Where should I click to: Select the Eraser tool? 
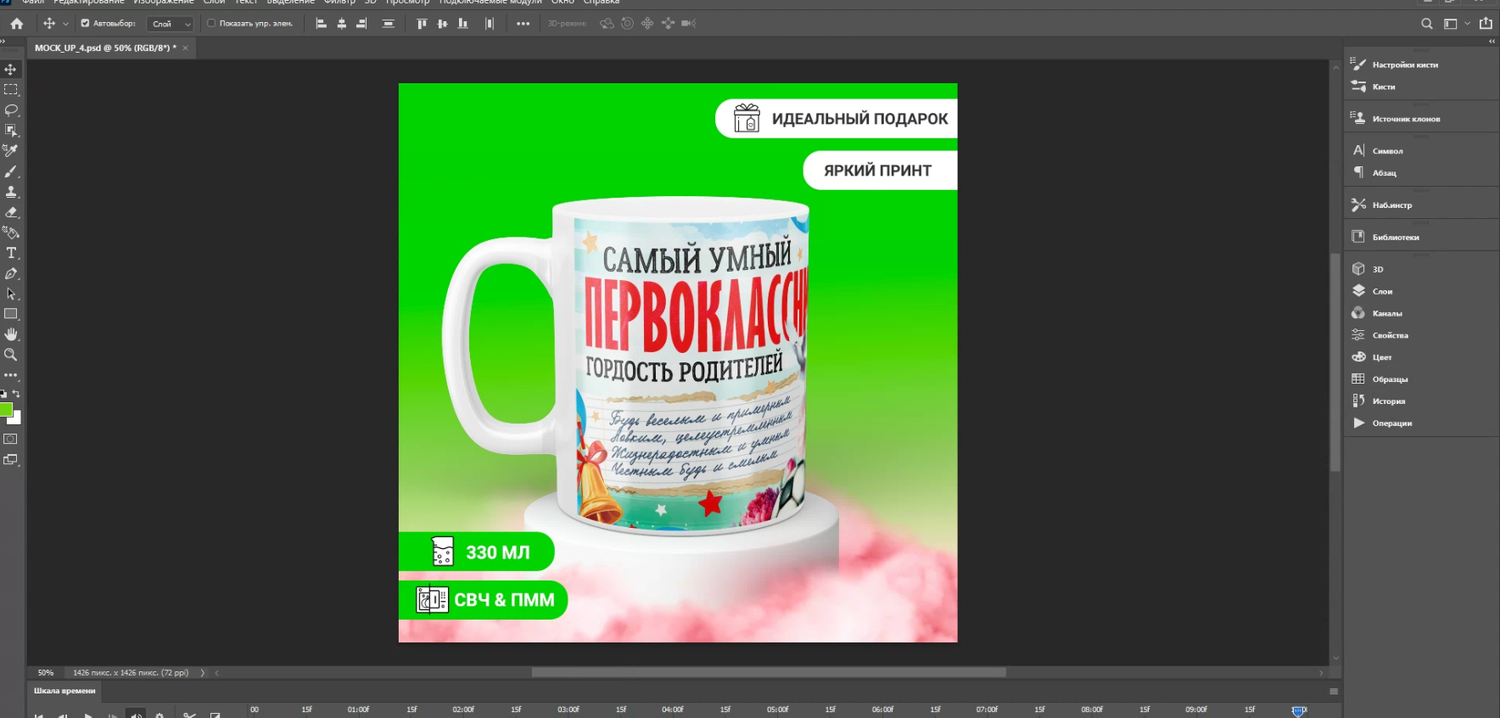pyautogui.click(x=11, y=212)
